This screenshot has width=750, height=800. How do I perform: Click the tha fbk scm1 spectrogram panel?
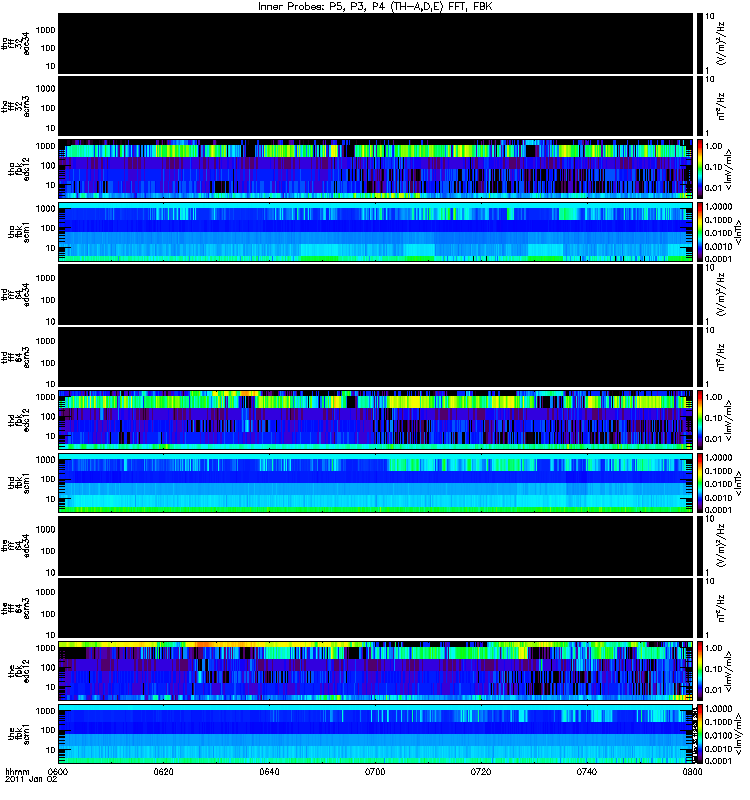(x=375, y=232)
